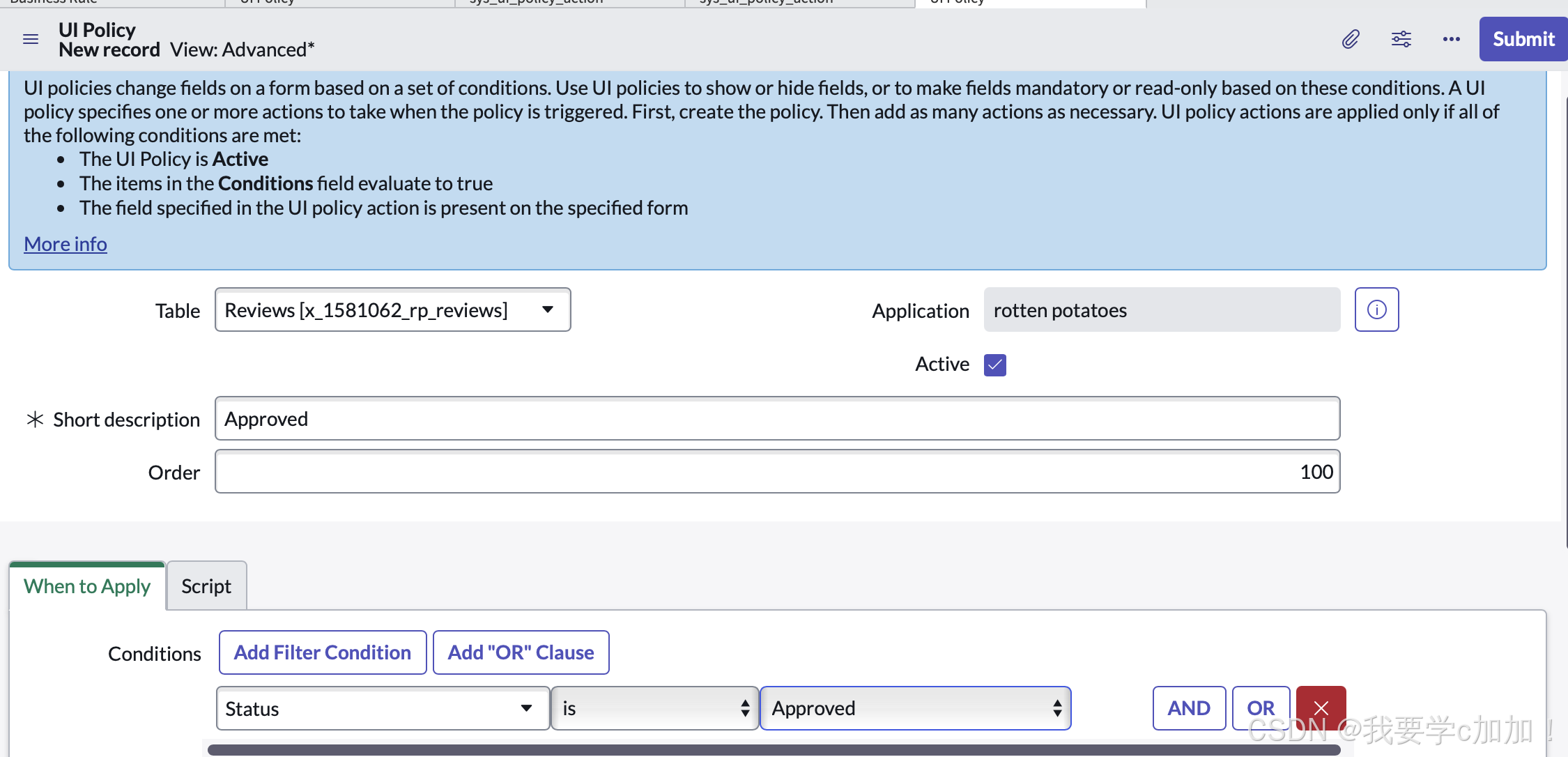Click into the Short description field

coord(777,419)
